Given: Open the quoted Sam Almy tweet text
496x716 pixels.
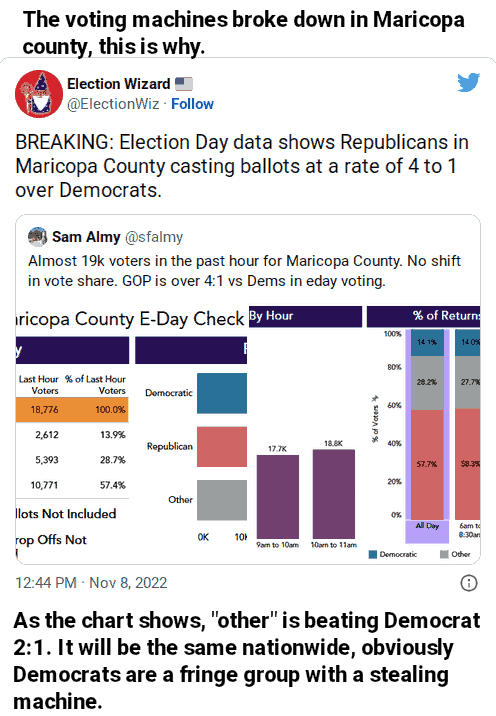Looking at the screenshot, I should click(244, 271).
